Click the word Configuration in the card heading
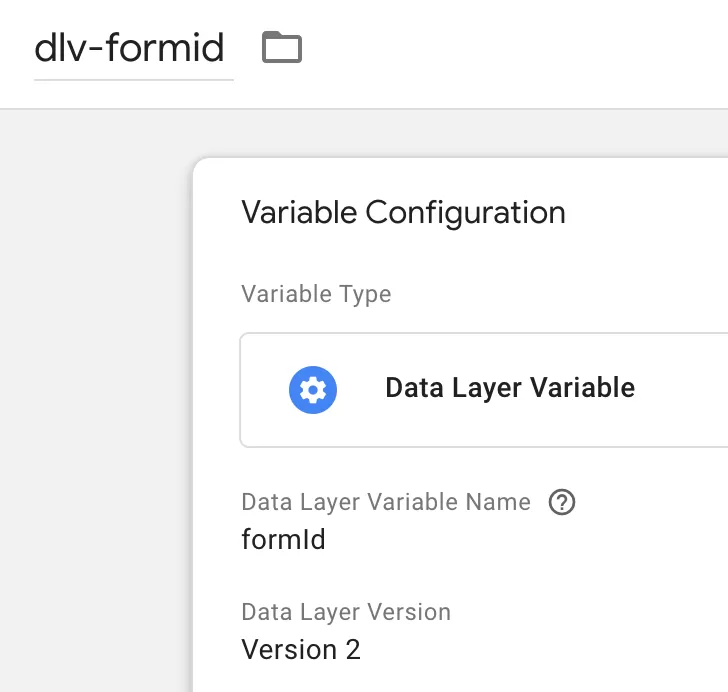 (466, 213)
